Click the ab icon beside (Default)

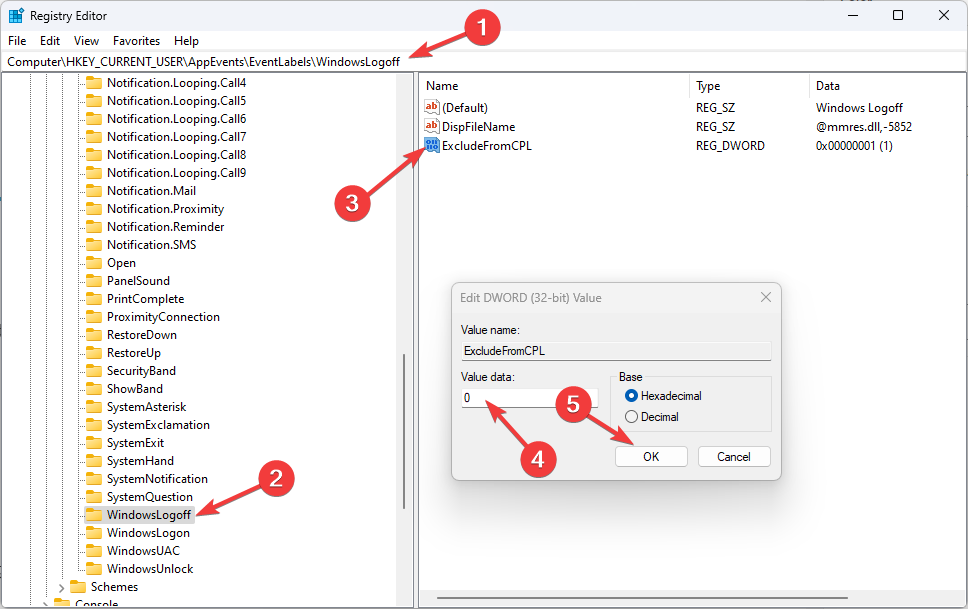[x=431, y=107]
